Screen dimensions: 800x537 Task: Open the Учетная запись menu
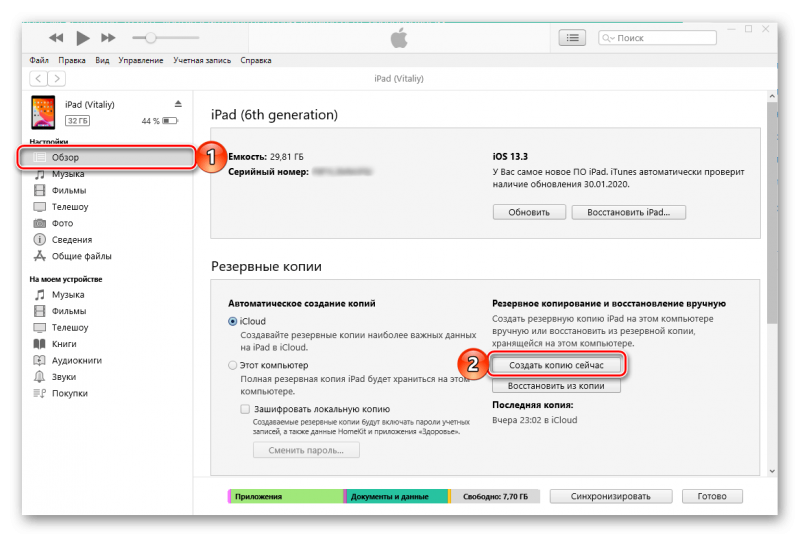202,60
